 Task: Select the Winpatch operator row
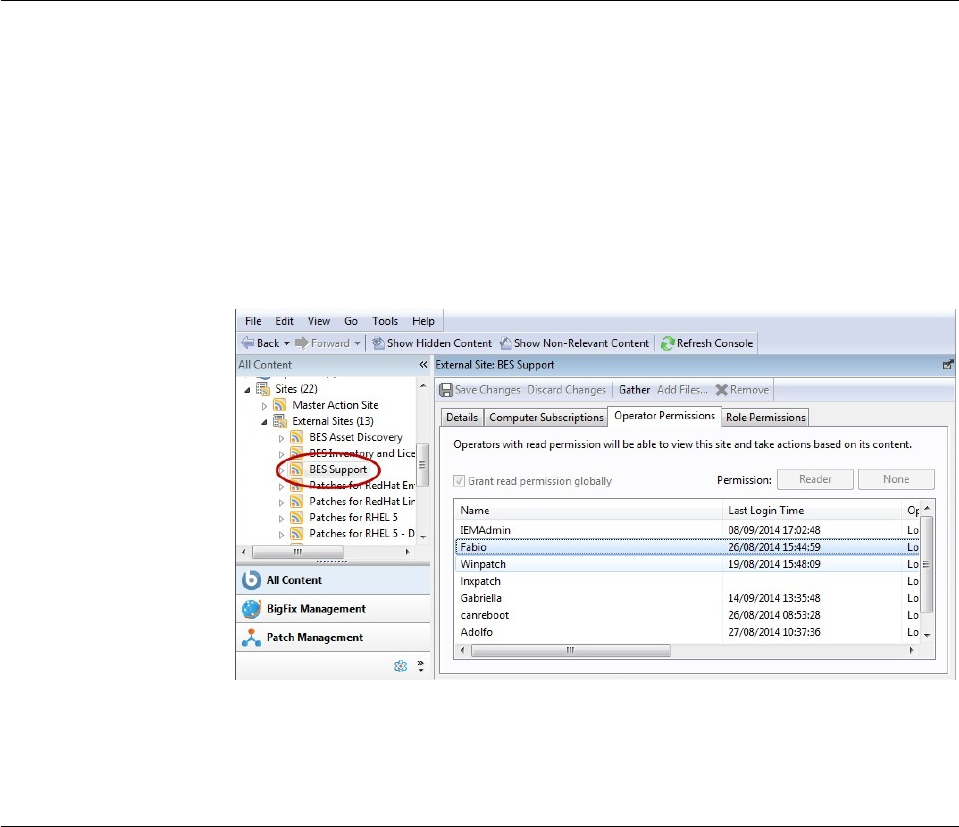(x=687, y=564)
